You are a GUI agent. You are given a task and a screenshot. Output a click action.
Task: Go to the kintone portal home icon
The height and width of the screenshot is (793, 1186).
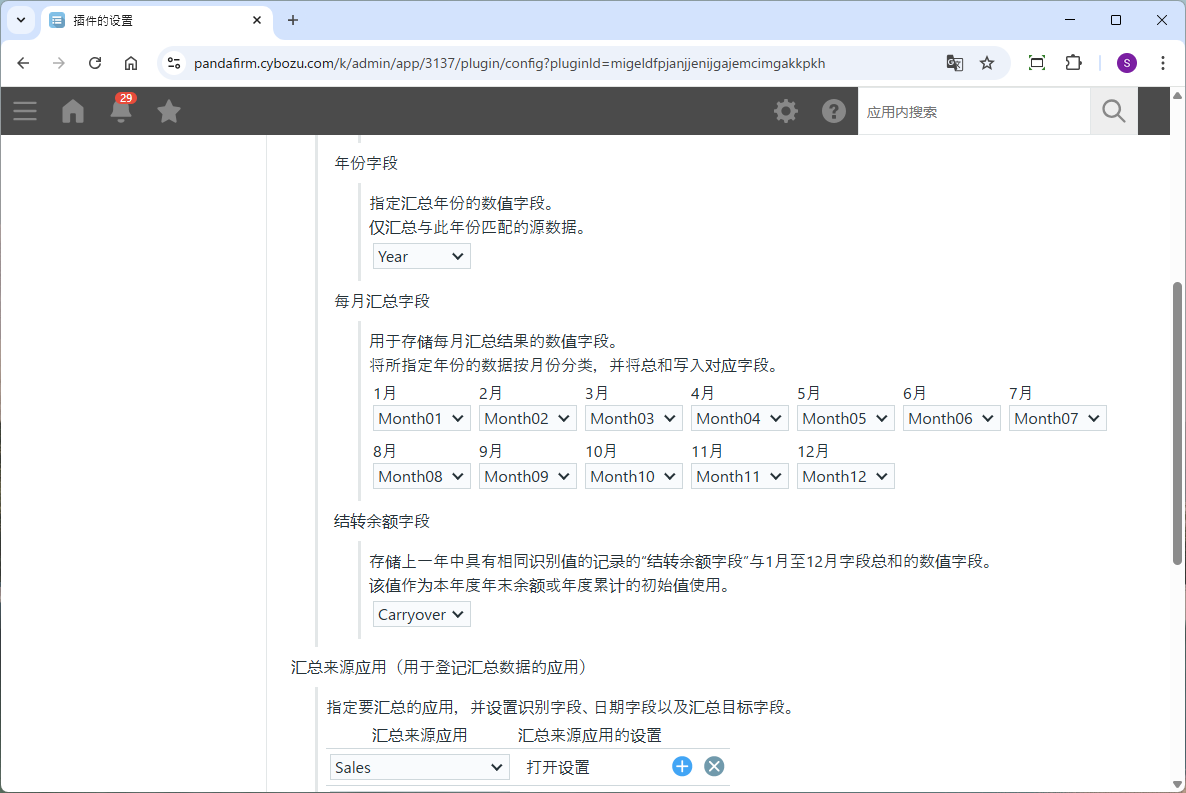pyautogui.click(x=73, y=111)
